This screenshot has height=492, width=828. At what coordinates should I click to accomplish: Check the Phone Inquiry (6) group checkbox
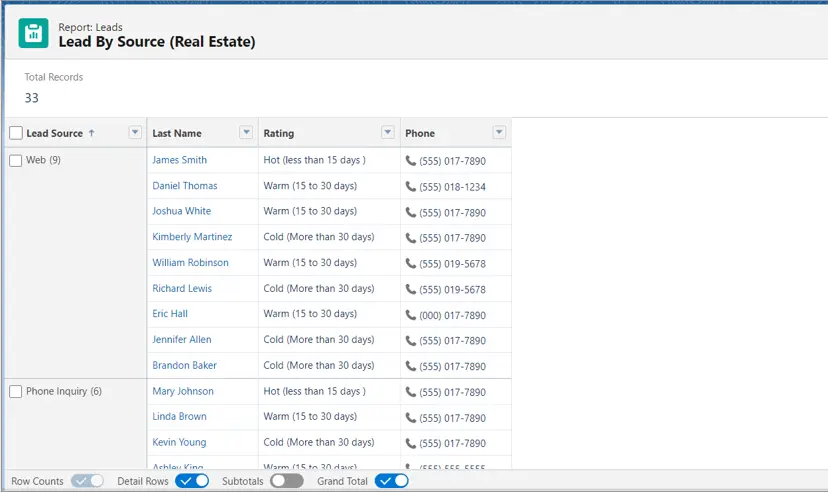(x=16, y=391)
